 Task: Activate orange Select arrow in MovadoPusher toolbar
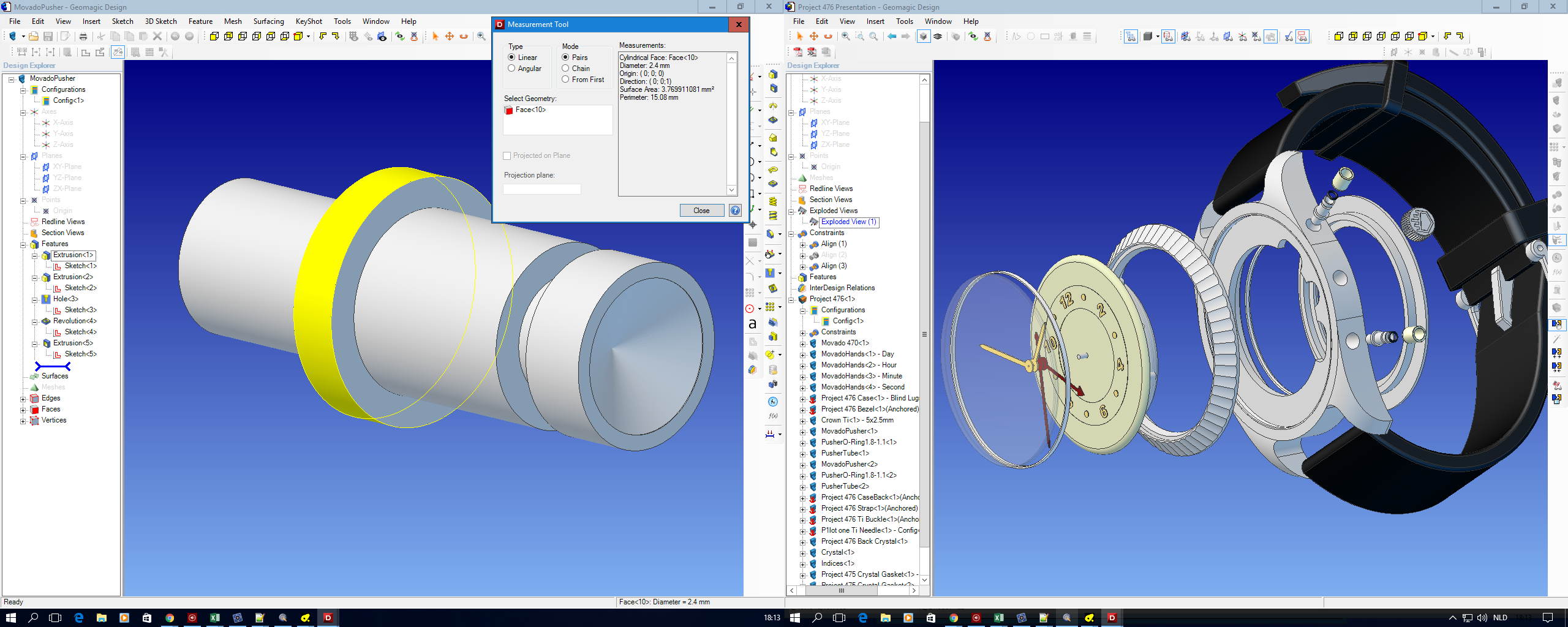(x=435, y=37)
